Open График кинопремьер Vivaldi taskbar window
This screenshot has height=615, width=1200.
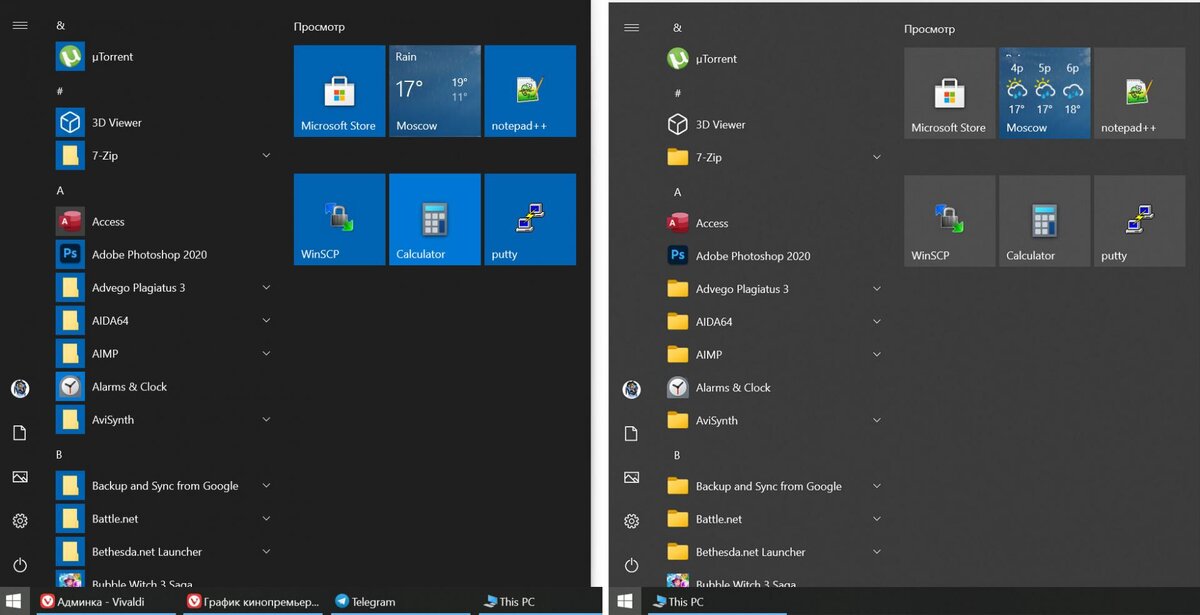point(254,602)
